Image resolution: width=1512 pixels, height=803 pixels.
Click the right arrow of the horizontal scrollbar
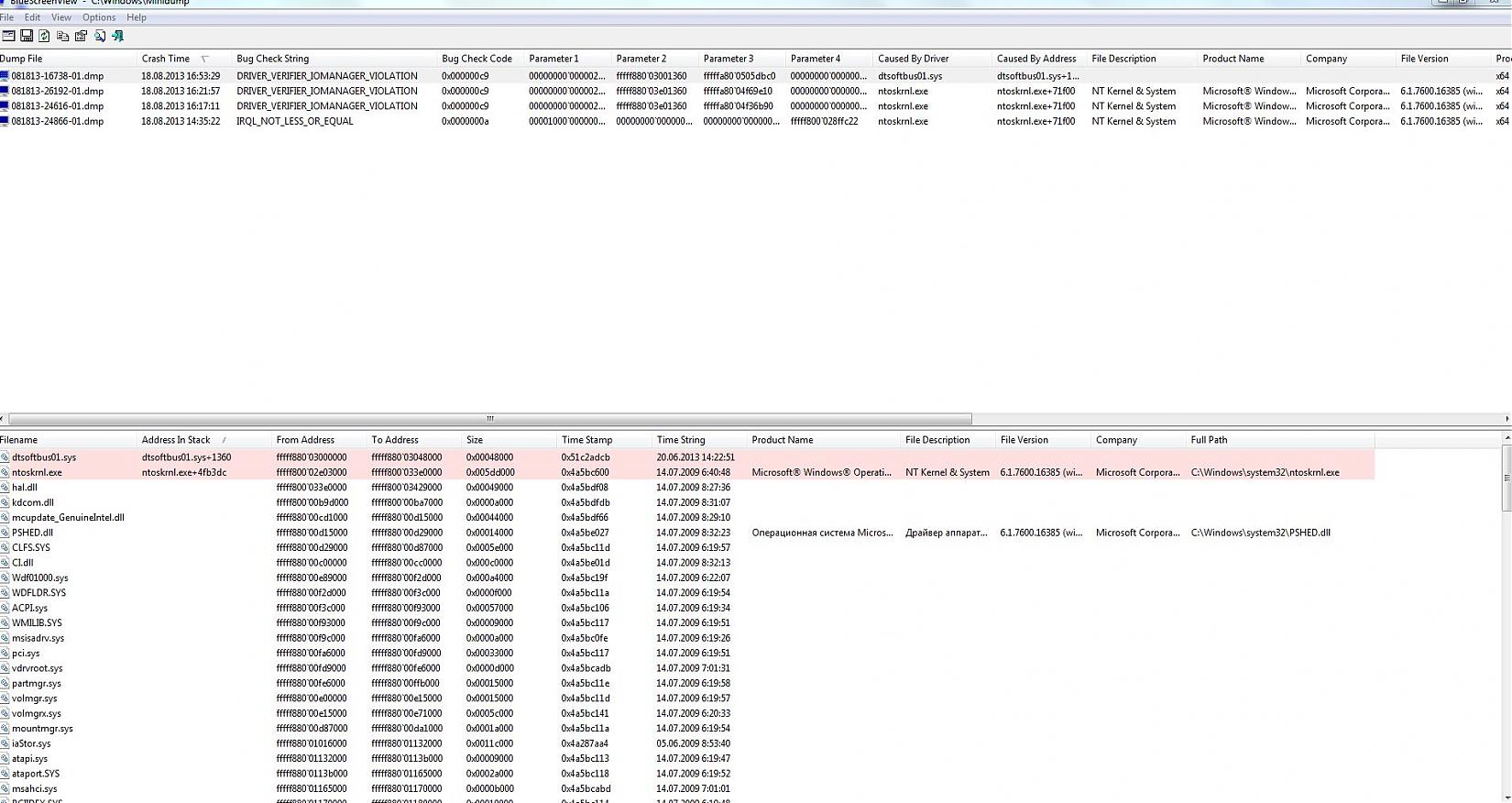pyautogui.click(x=1507, y=419)
